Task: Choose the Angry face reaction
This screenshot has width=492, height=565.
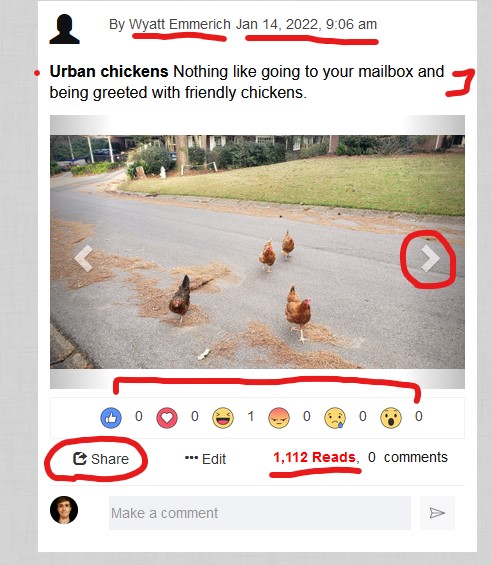Action: pos(279,418)
